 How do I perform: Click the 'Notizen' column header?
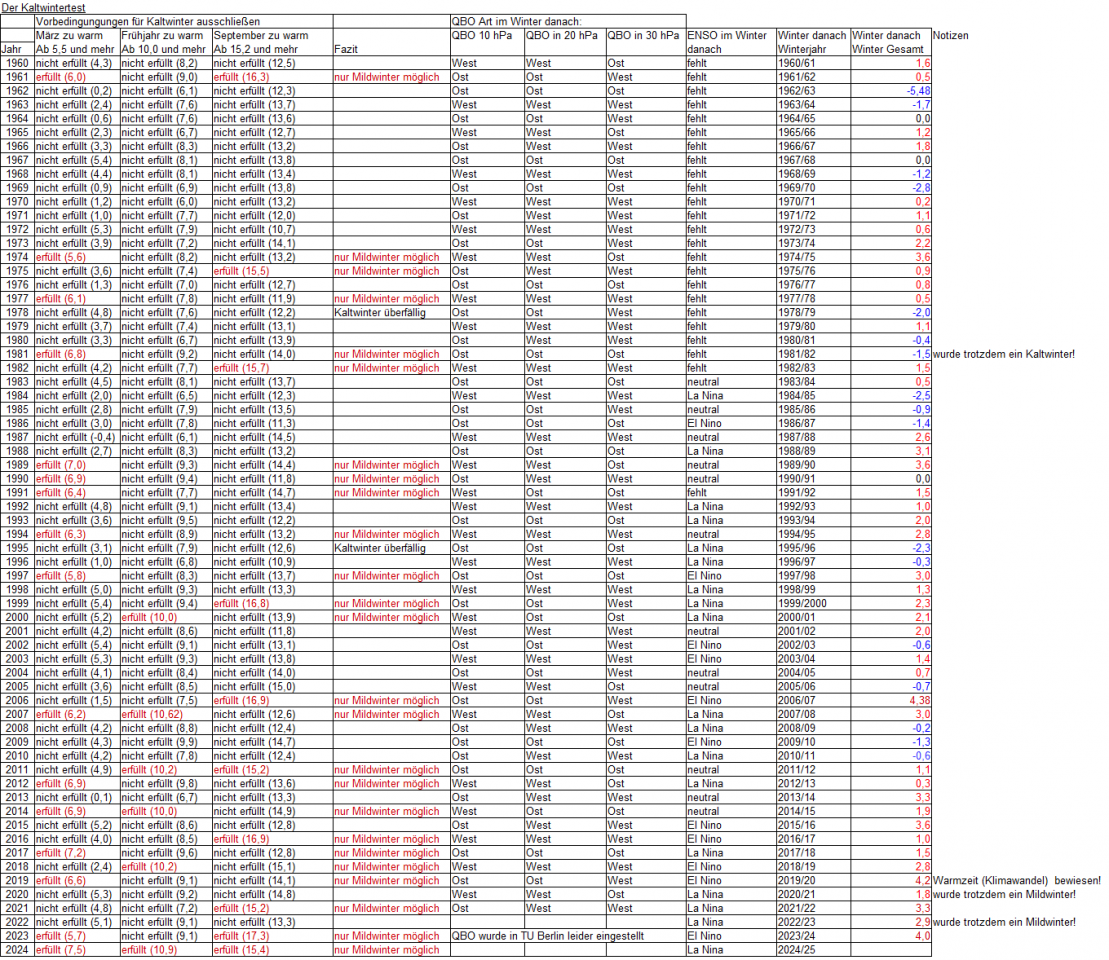coord(950,35)
